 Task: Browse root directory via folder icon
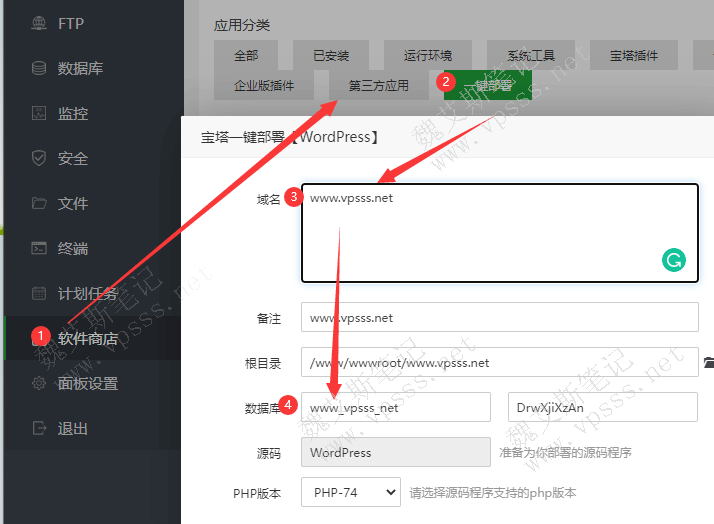[709, 362]
